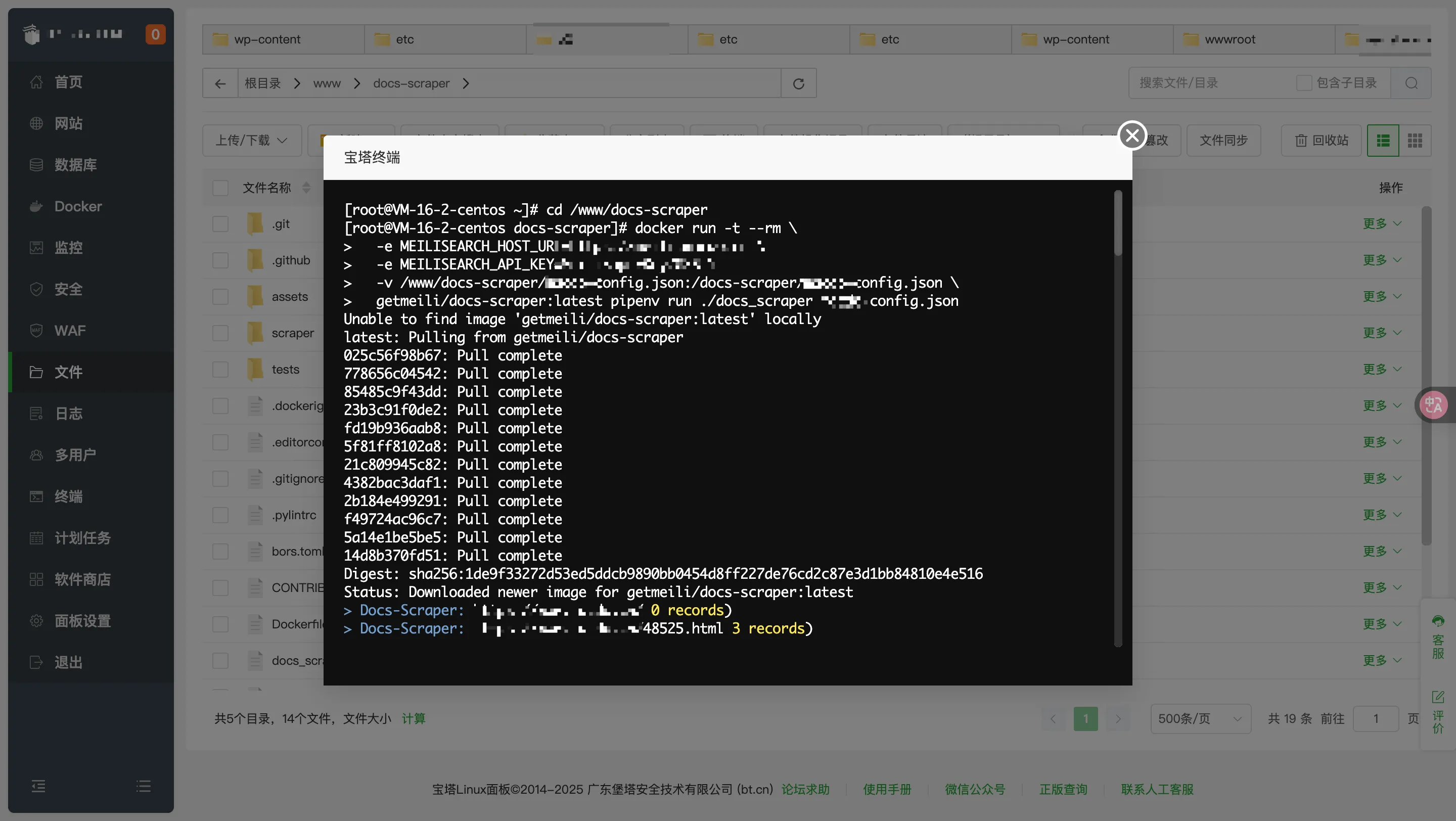Click the notification badge showing 0
This screenshot has height=821, width=1456.
(155, 34)
